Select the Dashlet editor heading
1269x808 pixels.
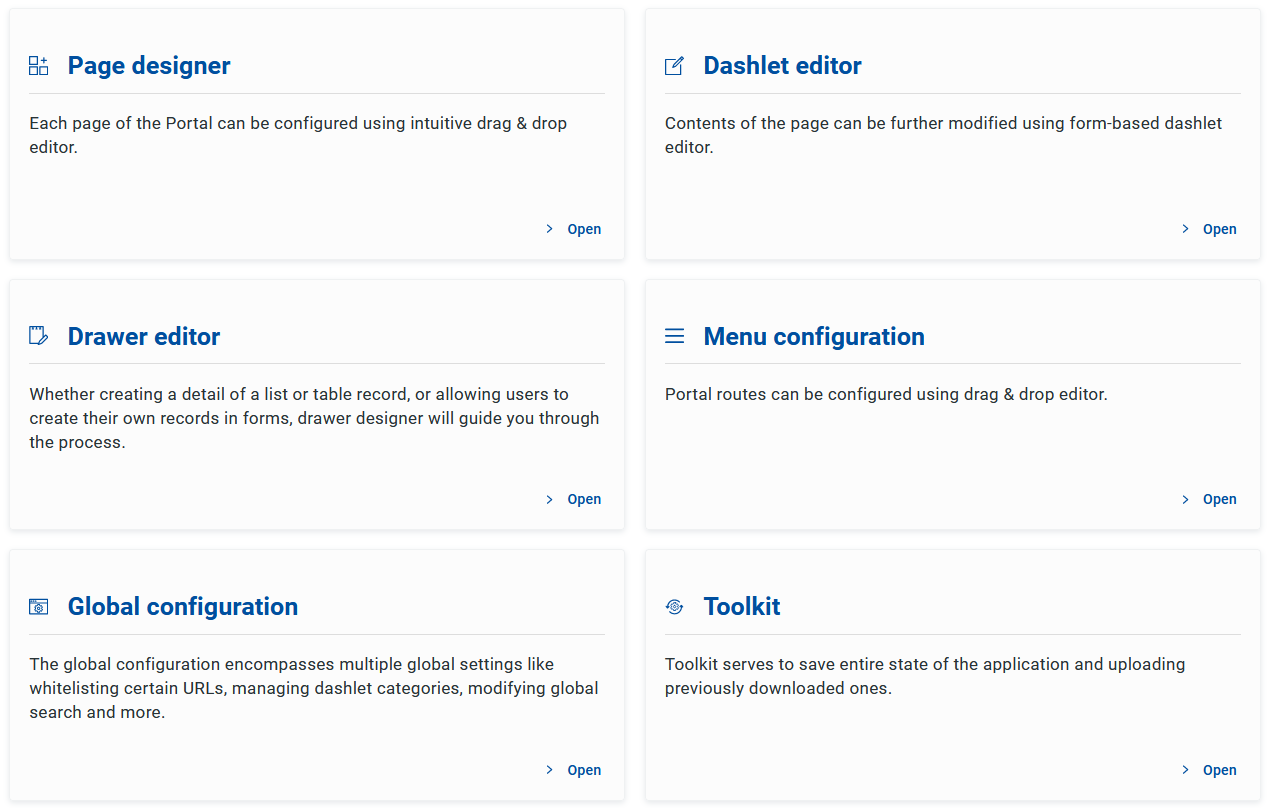coord(782,66)
